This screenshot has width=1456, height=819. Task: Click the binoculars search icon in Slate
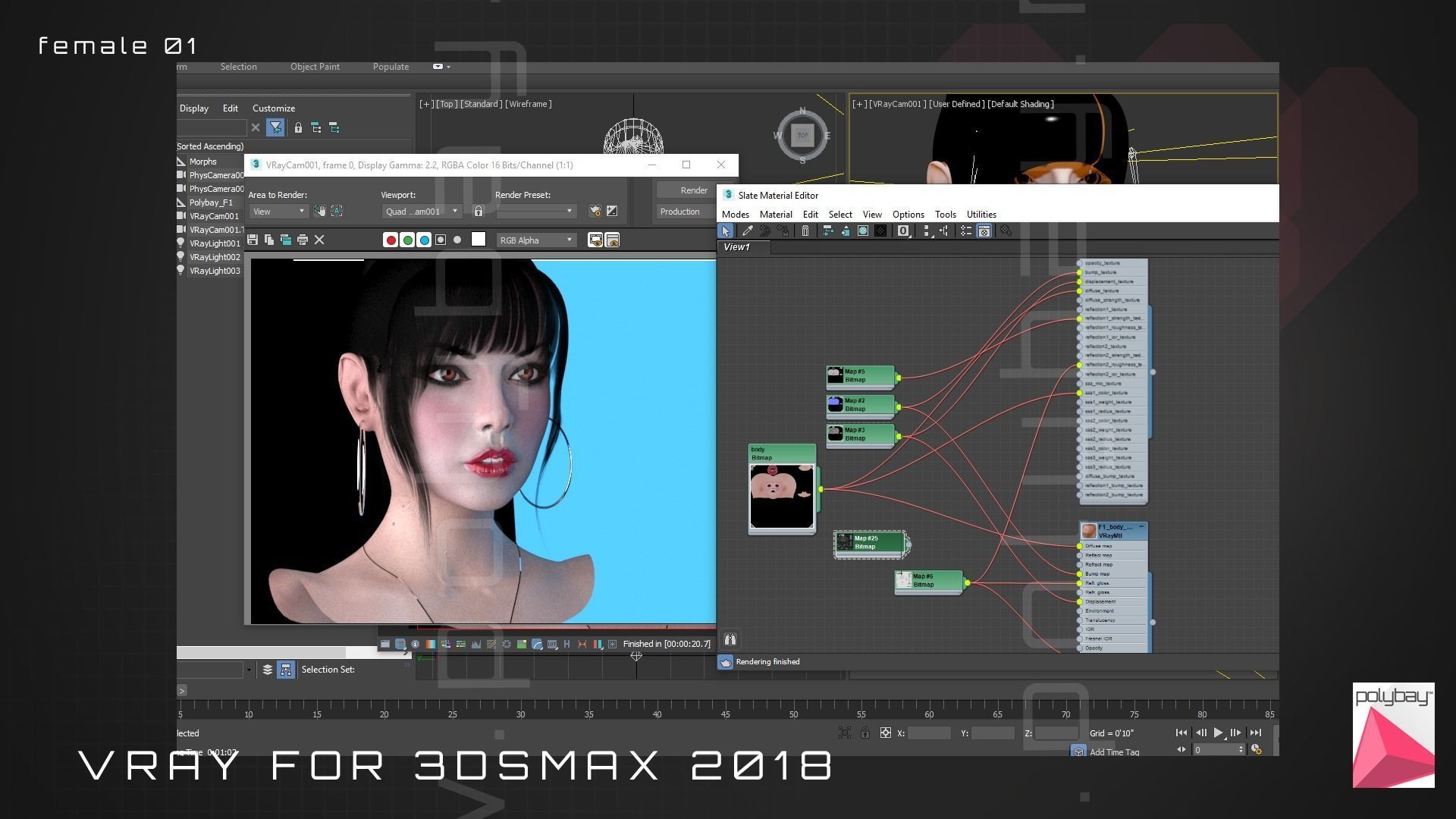(x=730, y=640)
